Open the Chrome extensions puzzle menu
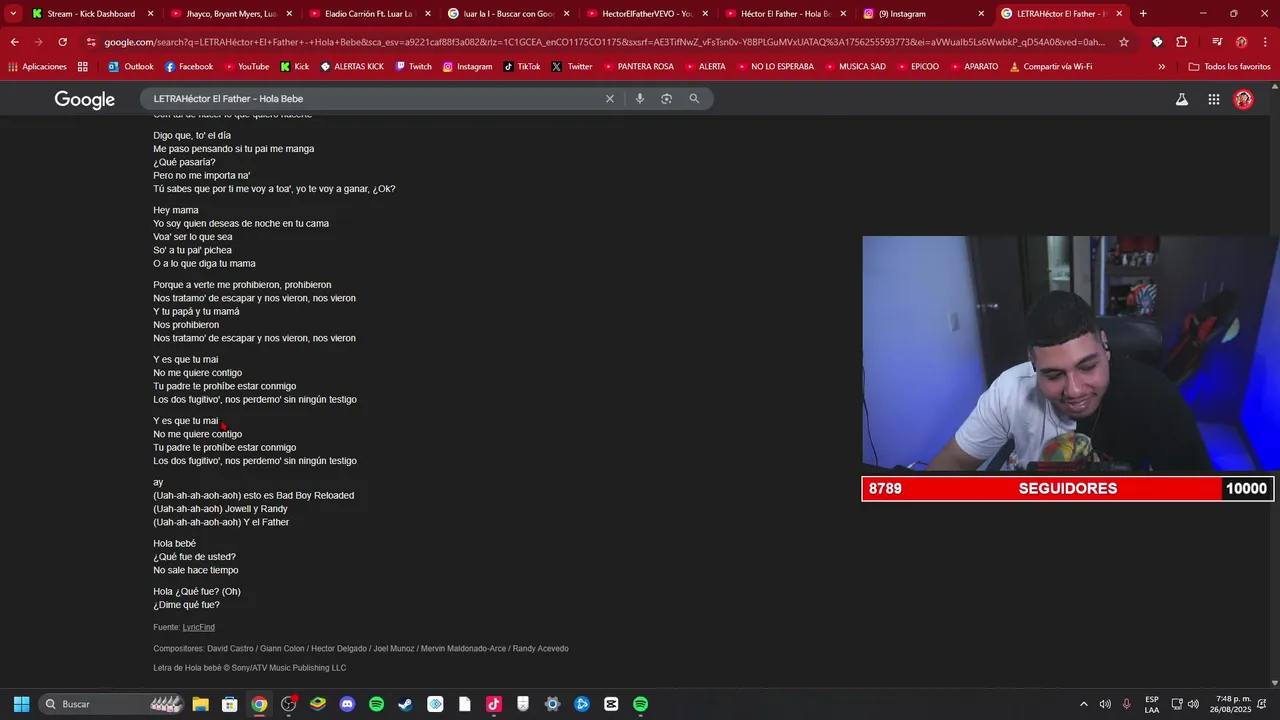 1181,42
